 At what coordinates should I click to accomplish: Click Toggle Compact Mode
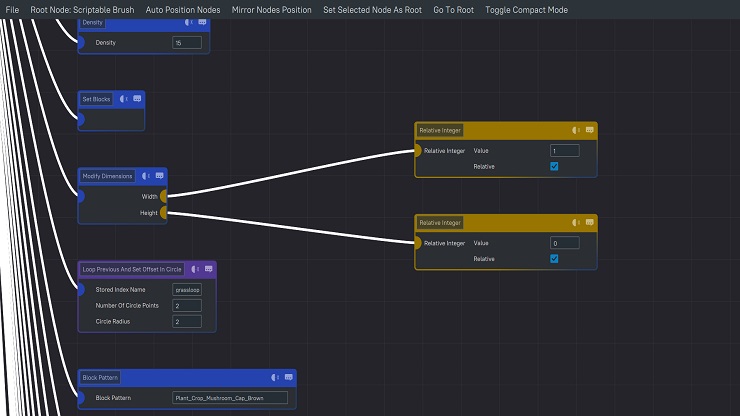(526, 9)
